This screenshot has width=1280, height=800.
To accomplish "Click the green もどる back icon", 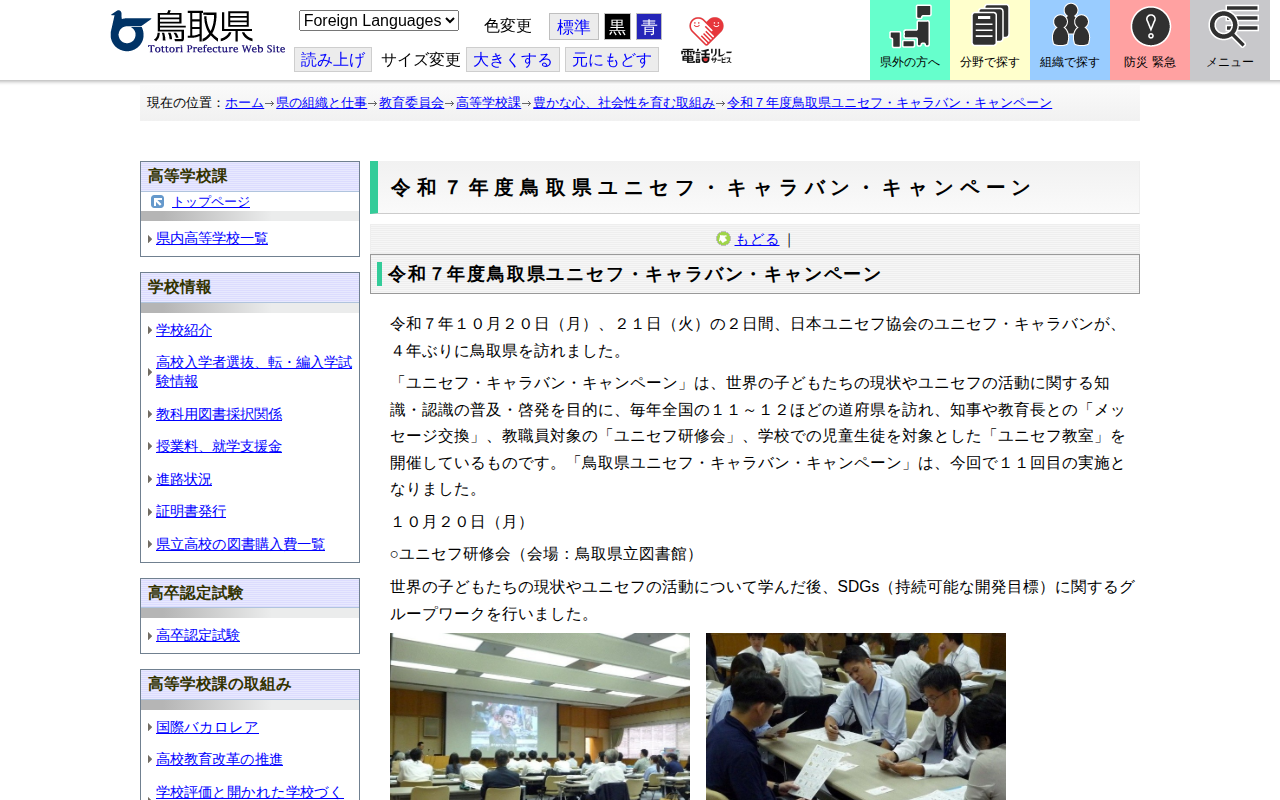I will [x=723, y=239].
